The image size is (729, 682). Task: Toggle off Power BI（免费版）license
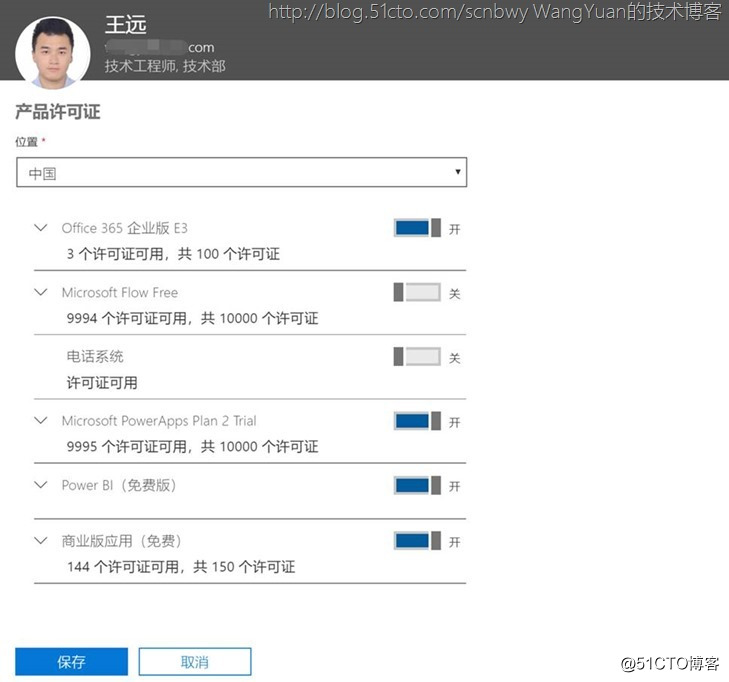pos(417,485)
